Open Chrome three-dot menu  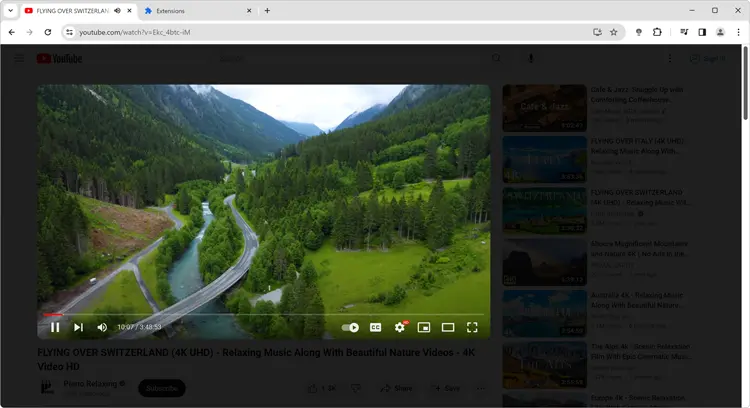pos(739,32)
